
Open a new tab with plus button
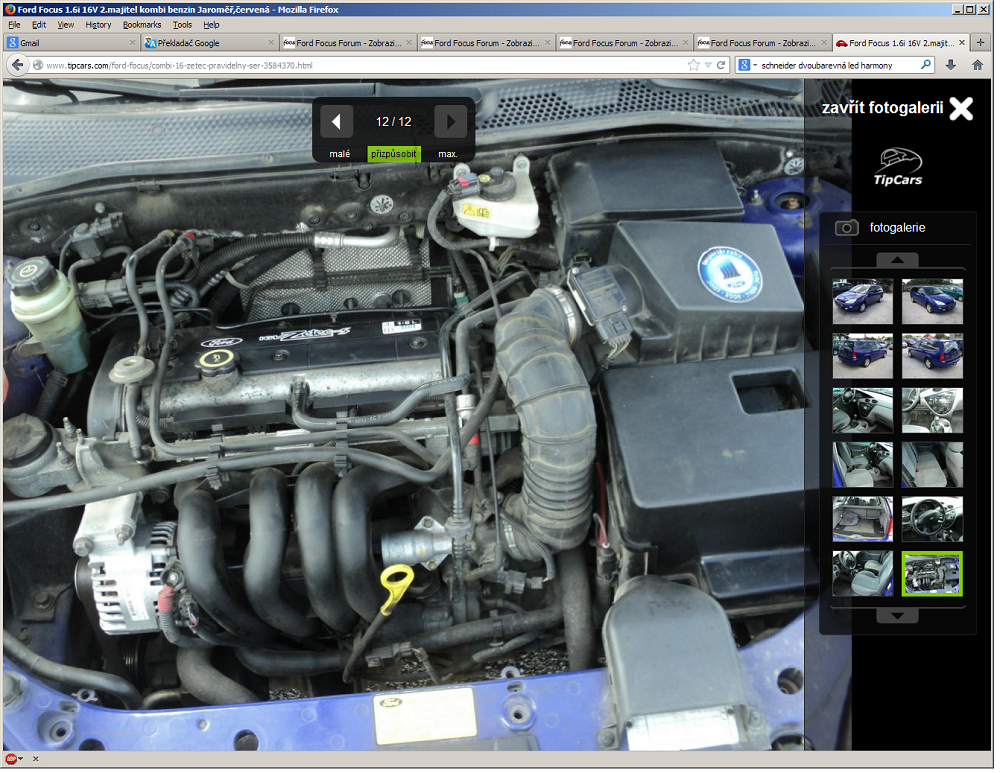click(981, 43)
